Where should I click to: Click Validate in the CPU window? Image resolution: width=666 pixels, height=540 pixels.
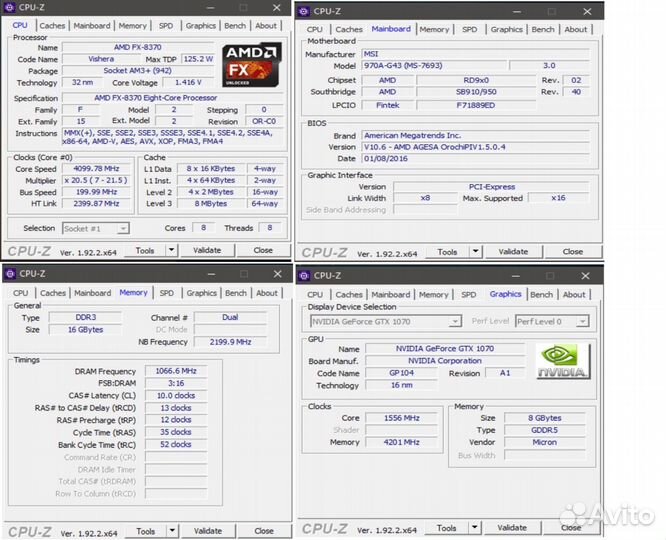pos(207,250)
